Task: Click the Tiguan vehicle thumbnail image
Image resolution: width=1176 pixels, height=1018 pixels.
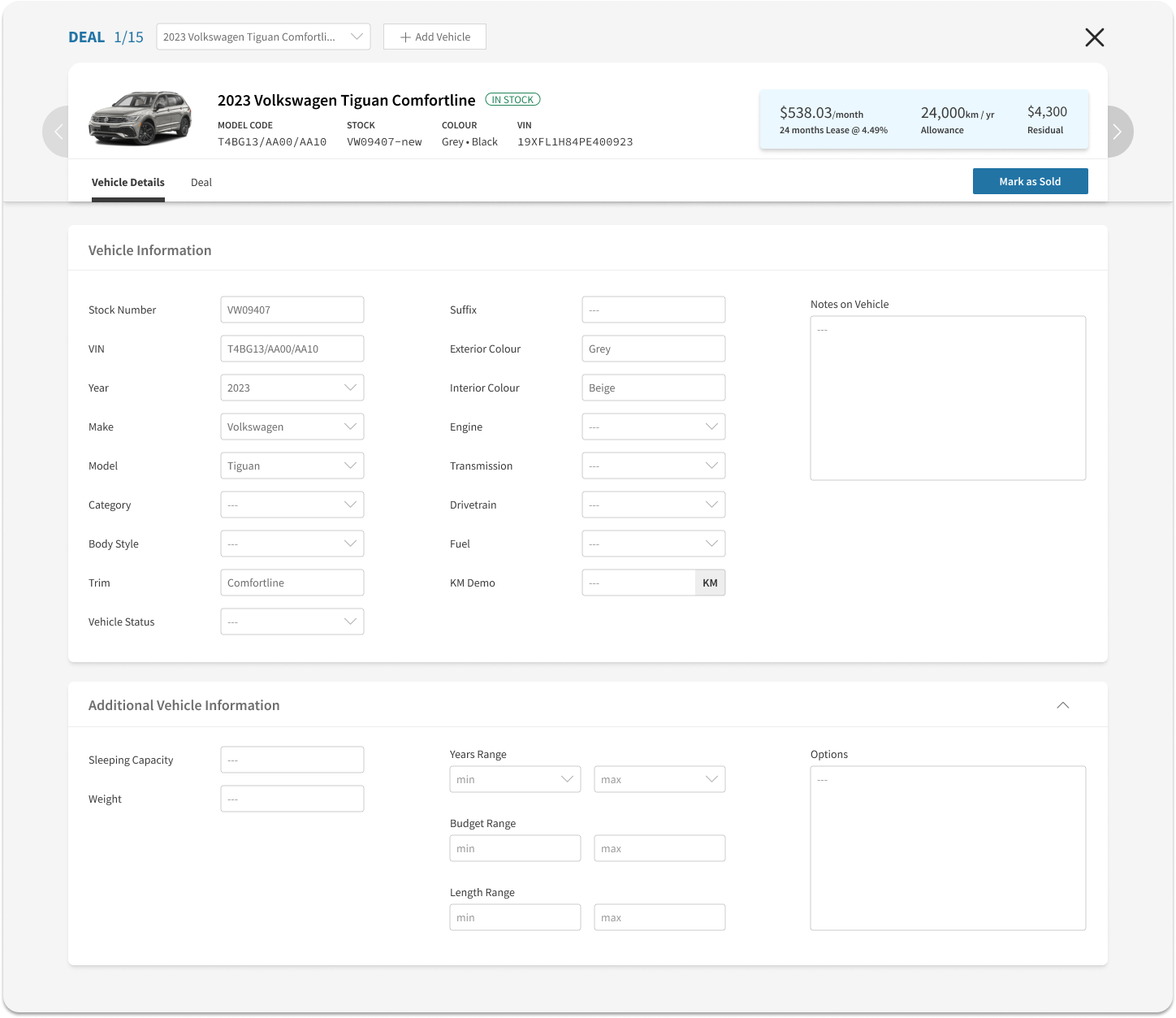Action: 141,119
